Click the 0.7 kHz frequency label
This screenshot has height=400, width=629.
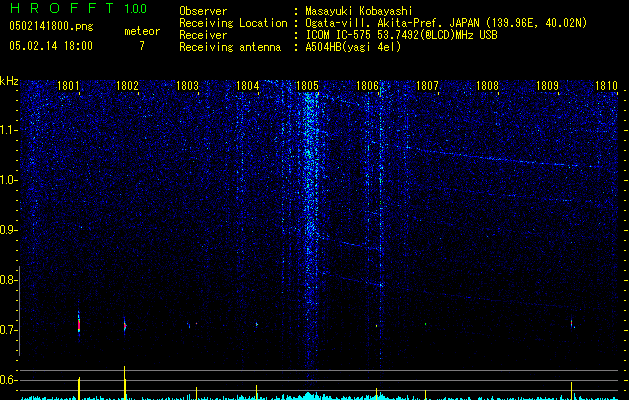pyautogui.click(x=7, y=330)
